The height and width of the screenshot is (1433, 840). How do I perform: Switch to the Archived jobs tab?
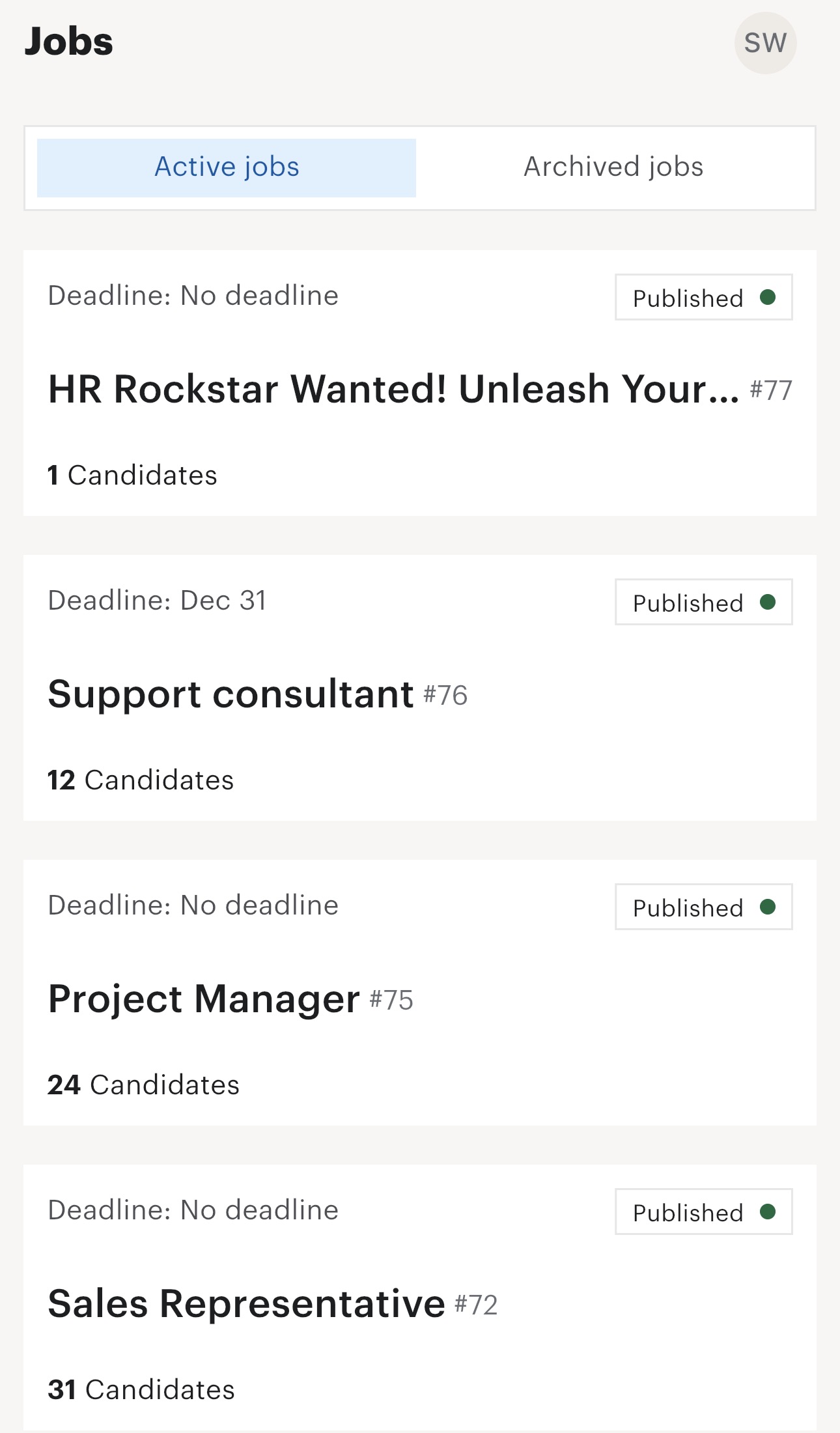click(x=613, y=167)
